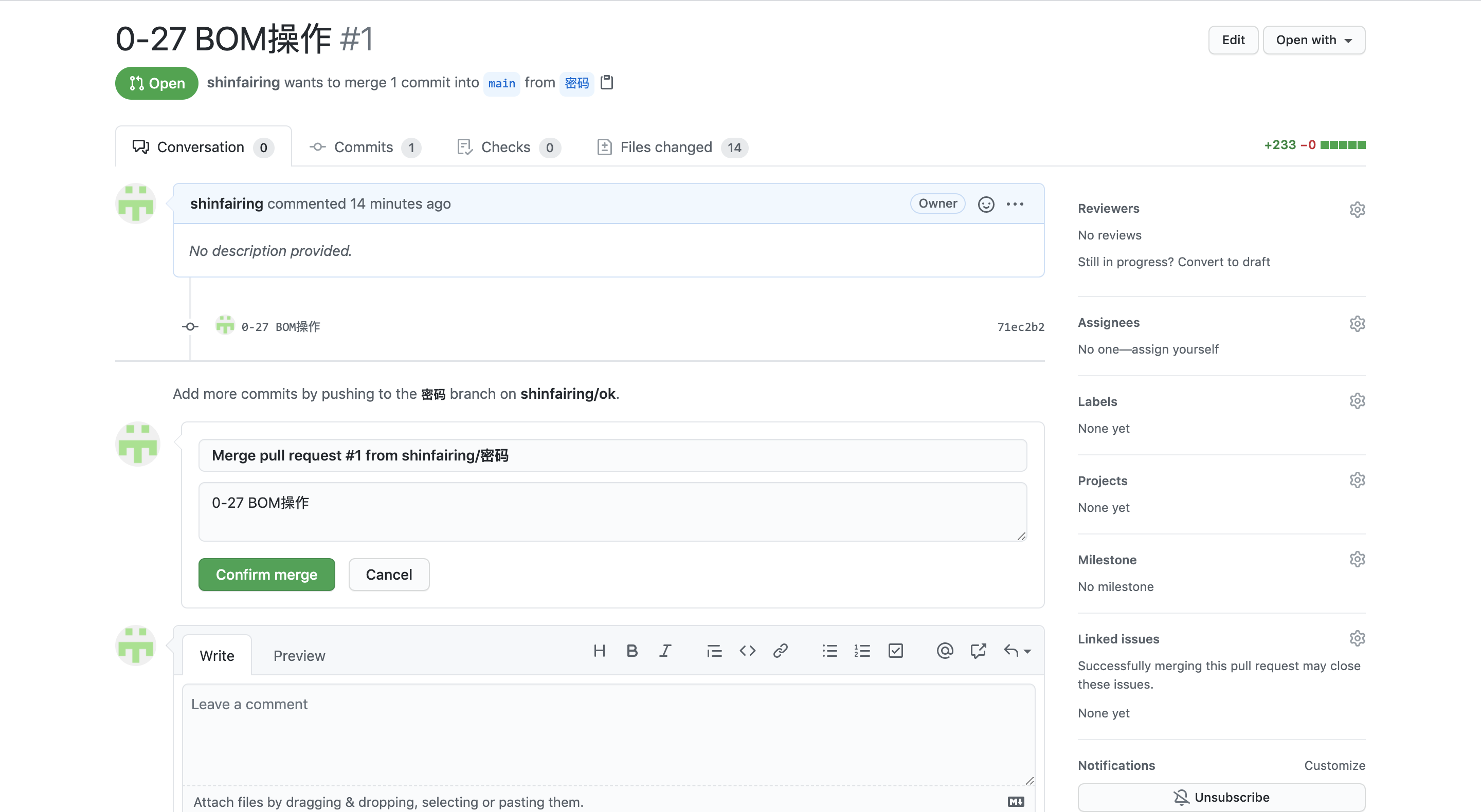Insert a task list with the checkbox icon
The height and width of the screenshot is (812, 1481).
895,651
